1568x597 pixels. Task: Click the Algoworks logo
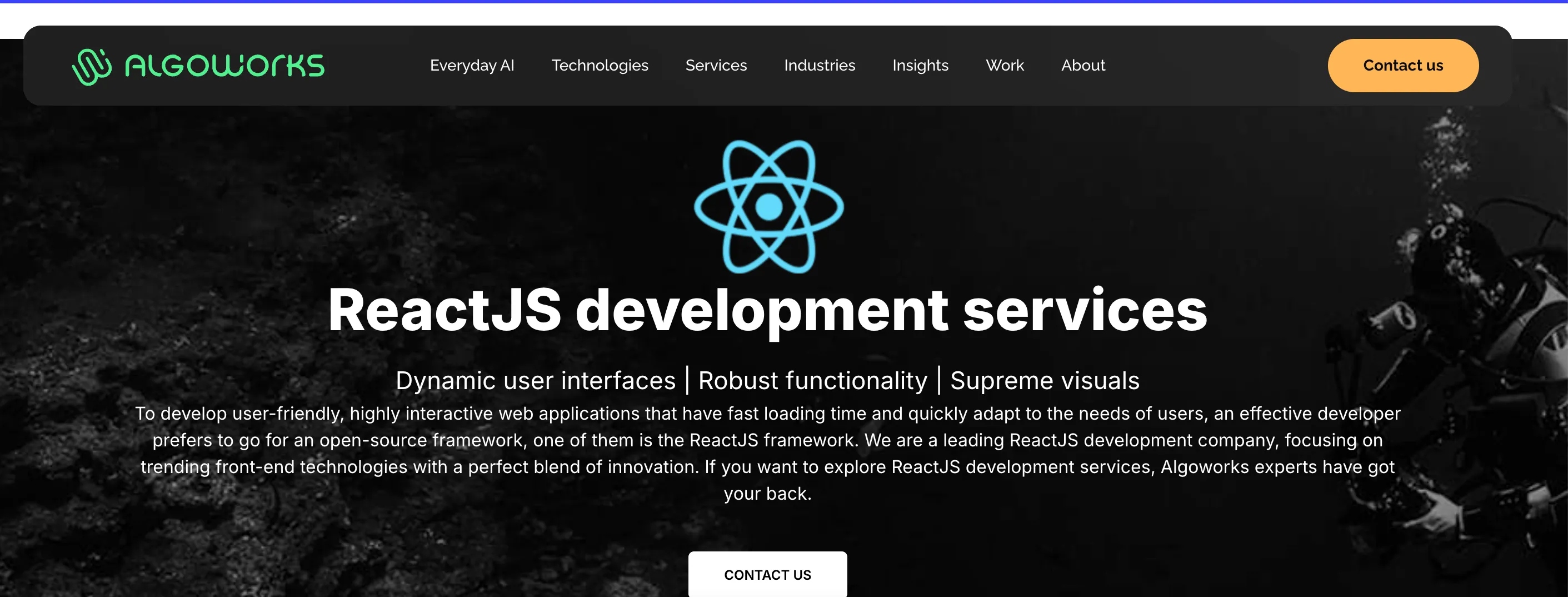click(198, 66)
